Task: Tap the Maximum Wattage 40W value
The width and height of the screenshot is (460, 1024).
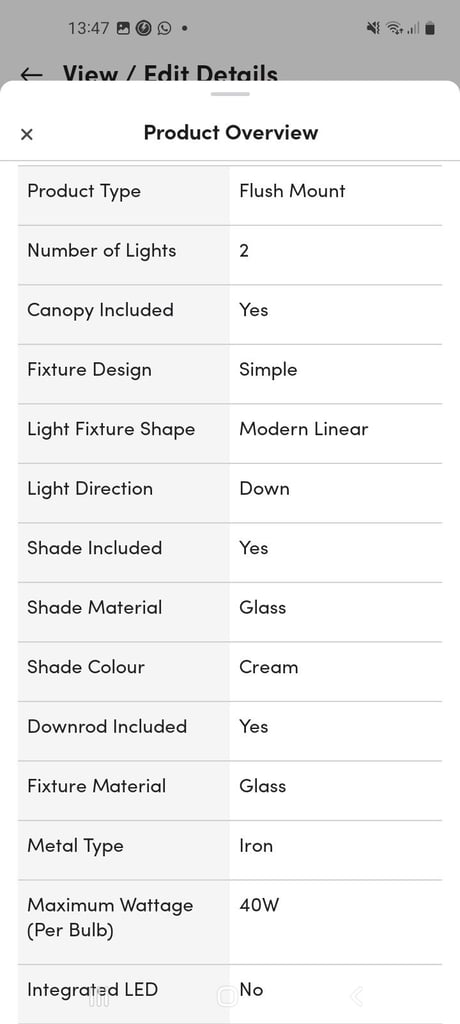Action: (x=259, y=905)
